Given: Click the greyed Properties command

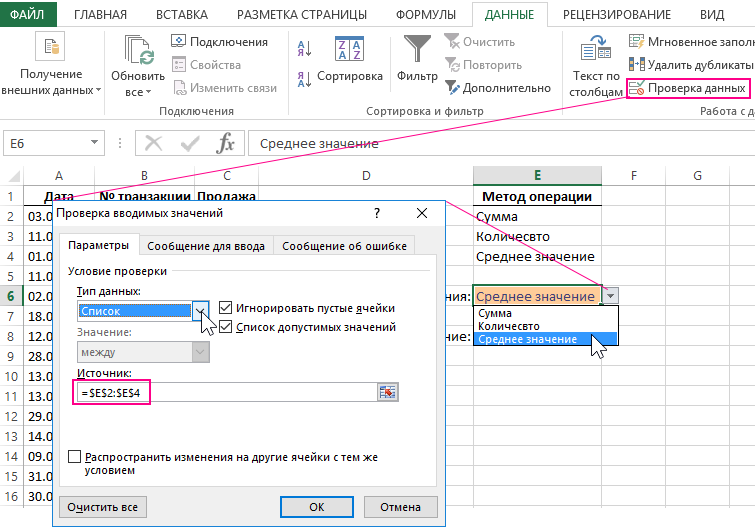Looking at the screenshot, I should 207,65.
